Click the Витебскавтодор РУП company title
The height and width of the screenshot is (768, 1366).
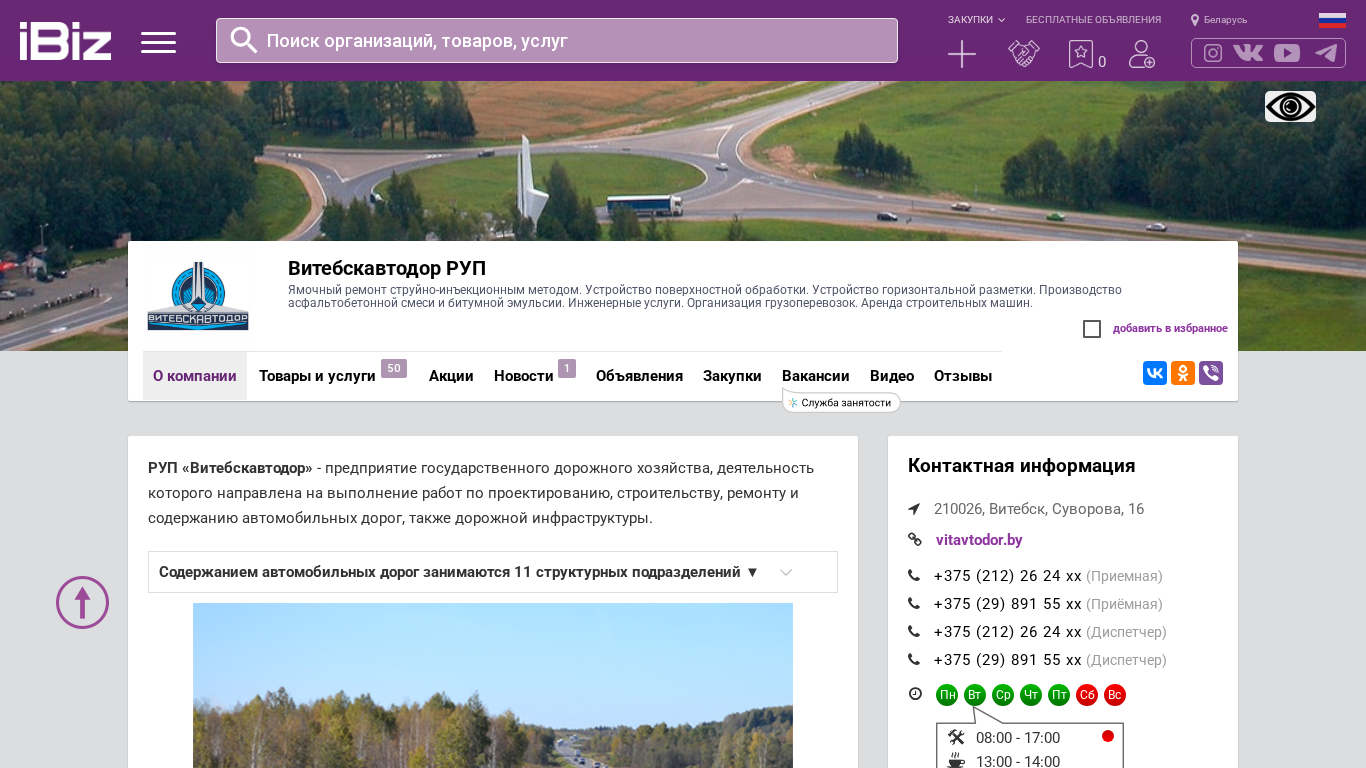coord(387,268)
